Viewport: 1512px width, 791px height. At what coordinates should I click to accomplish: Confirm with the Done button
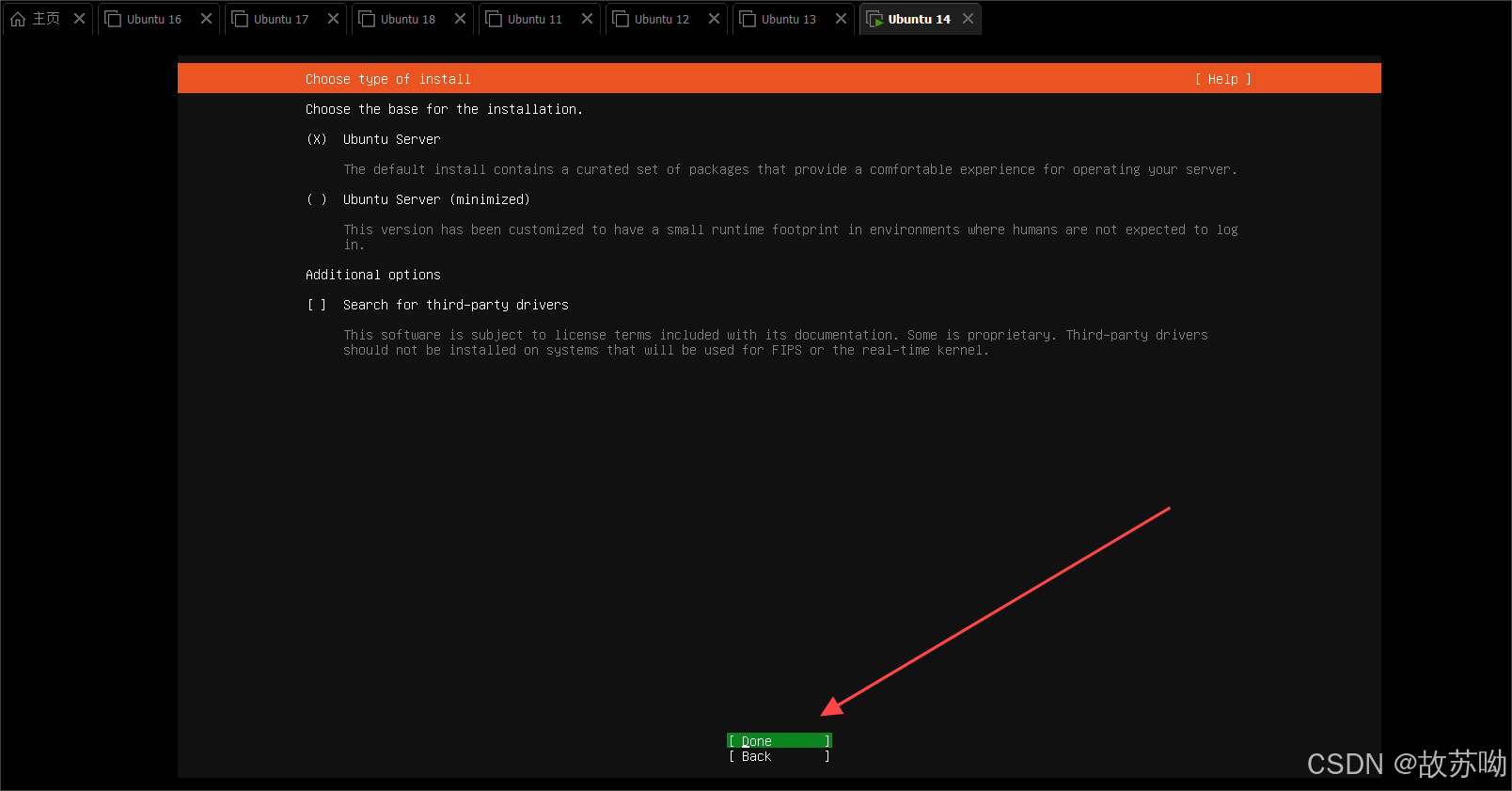(780, 740)
